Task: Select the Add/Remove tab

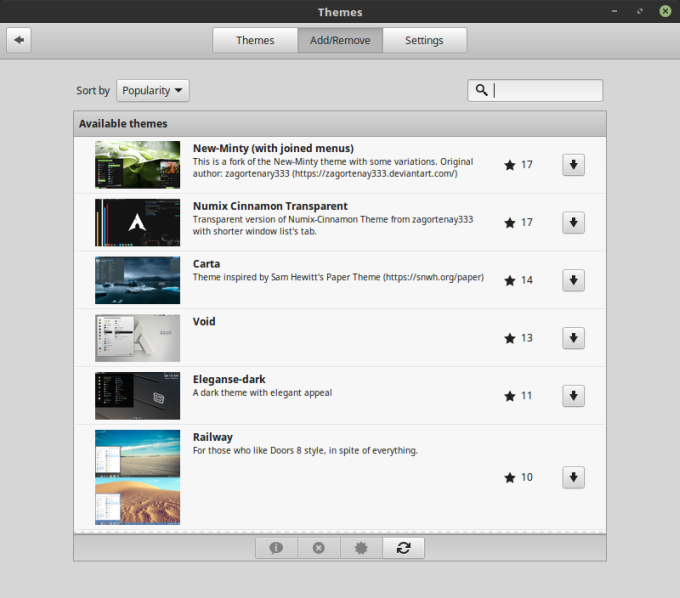Action: (340, 41)
